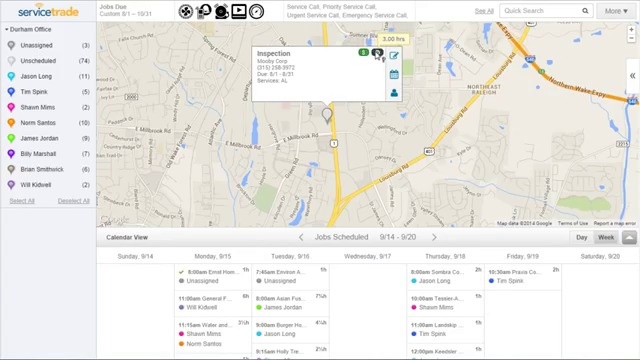The height and width of the screenshot is (360, 640).
Task: Toggle Billy Marshall technician pin
Action: pyautogui.click(x=11, y=154)
